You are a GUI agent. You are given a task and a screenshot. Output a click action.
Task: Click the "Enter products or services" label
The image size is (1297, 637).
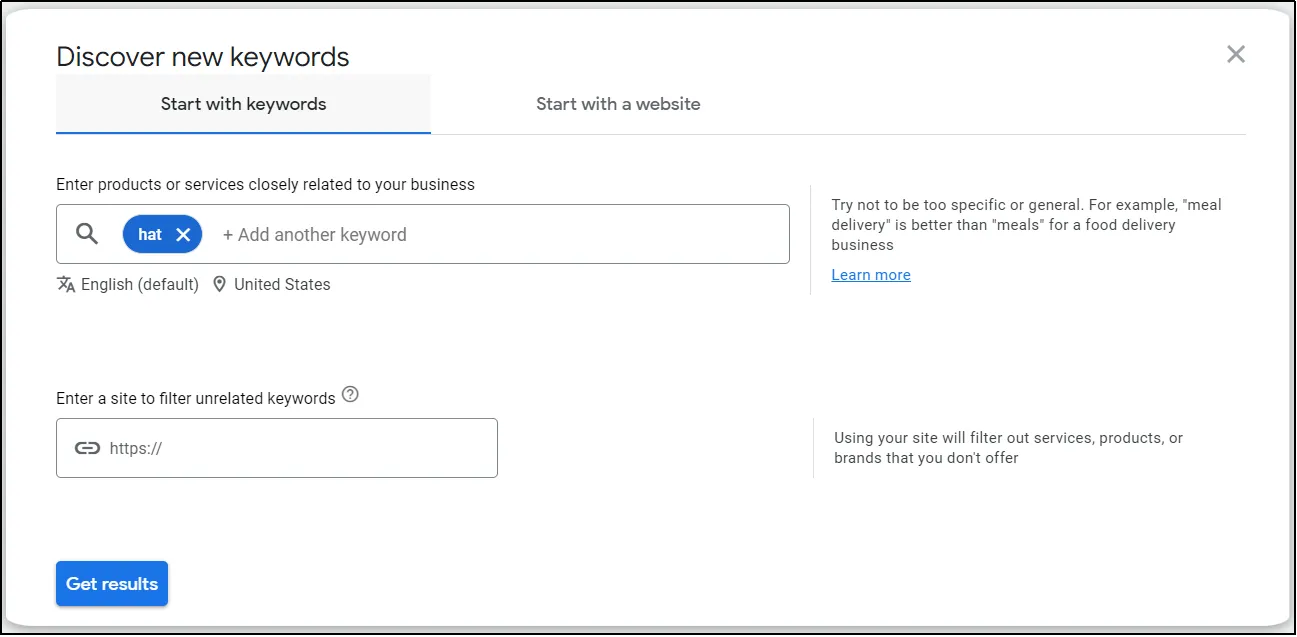(265, 184)
